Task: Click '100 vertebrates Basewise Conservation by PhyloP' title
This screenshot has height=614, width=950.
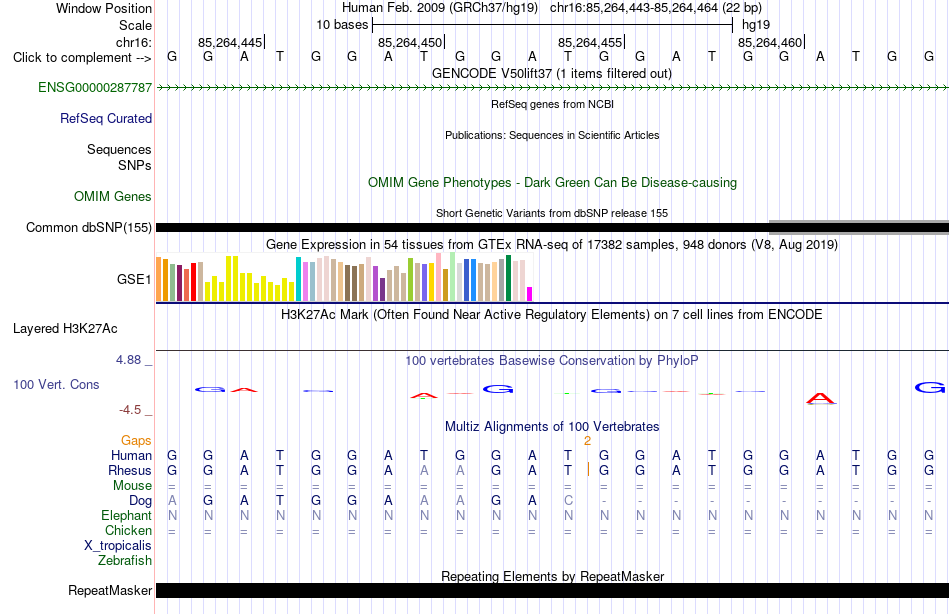Action: pos(552,361)
